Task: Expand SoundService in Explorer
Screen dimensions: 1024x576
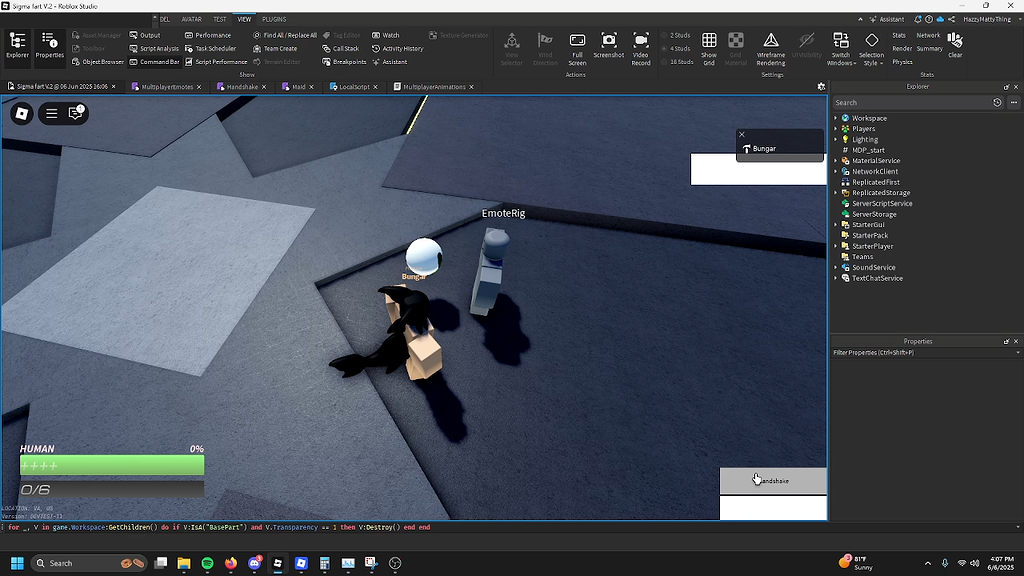Action: [x=835, y=267]
